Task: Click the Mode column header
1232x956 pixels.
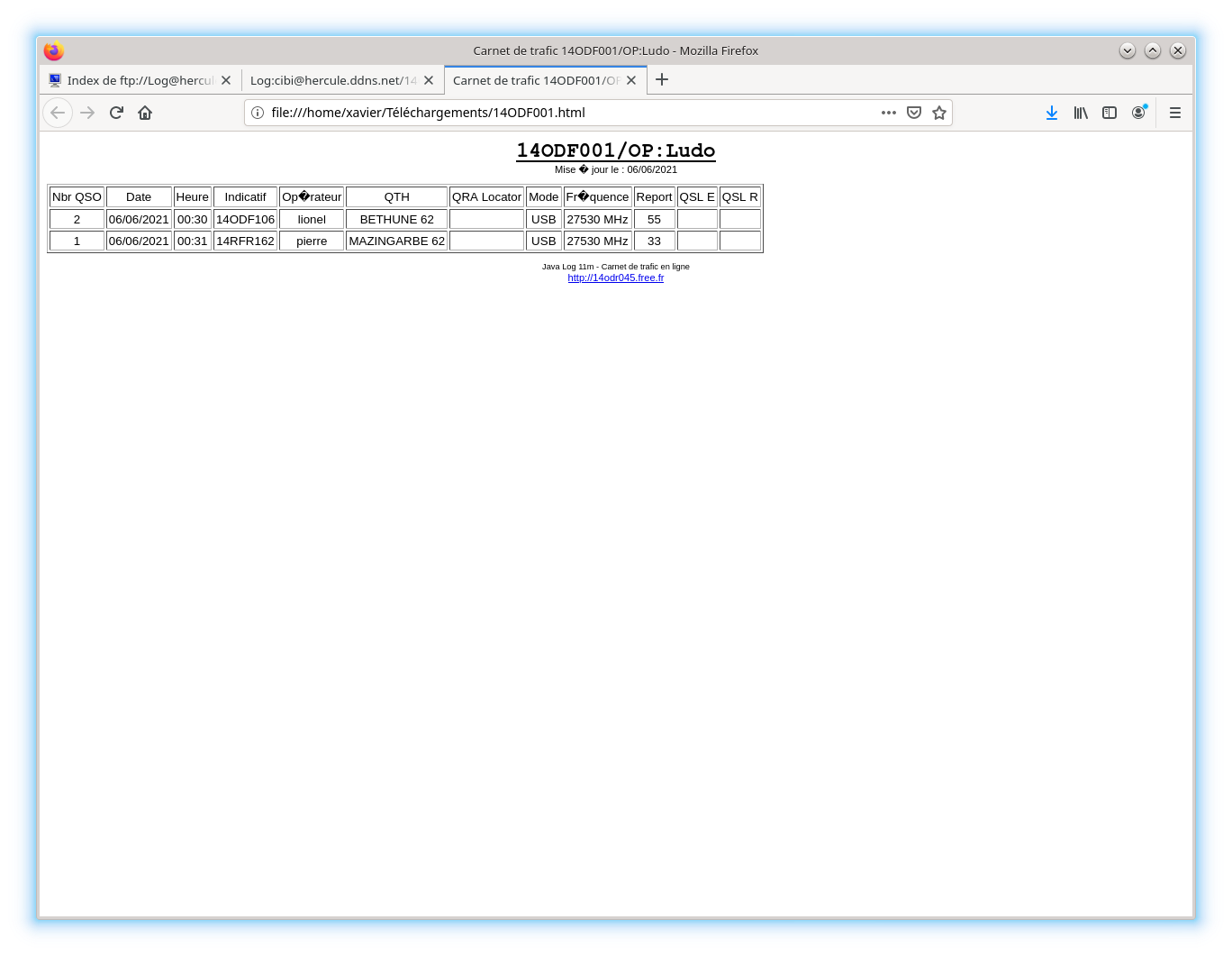Action: tap(544, 197)
